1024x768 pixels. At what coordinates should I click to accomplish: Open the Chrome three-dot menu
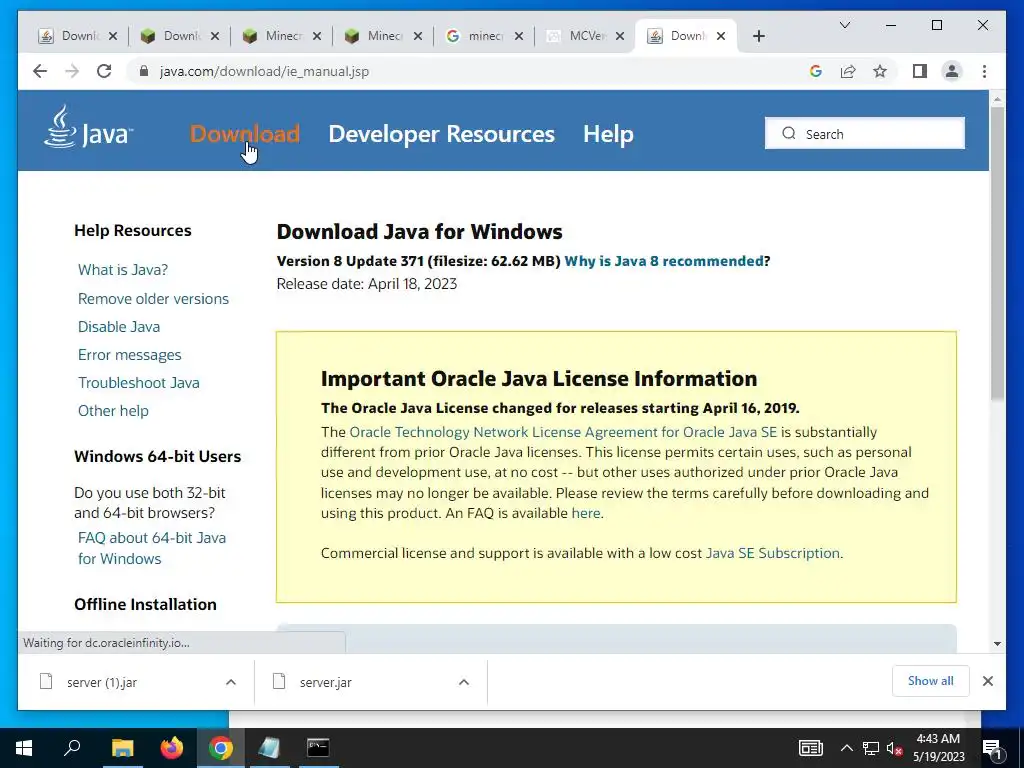pyautogui.click(x=984, y=71)
